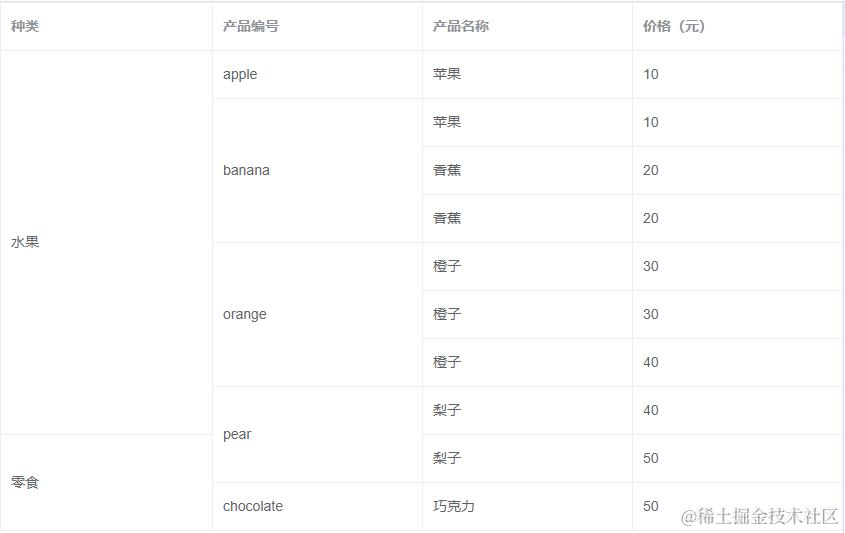Click price 10 in the apple row
The width and height of the screenshot is (845, 533).
pos(651,74)
